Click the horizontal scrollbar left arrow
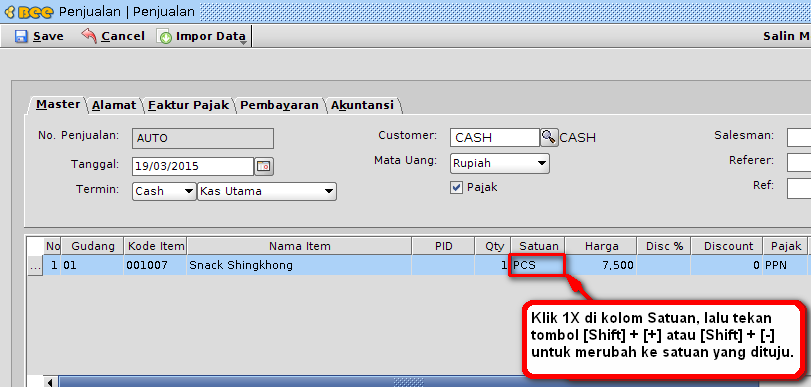The image size is (811, 387). tap(50, 382)
